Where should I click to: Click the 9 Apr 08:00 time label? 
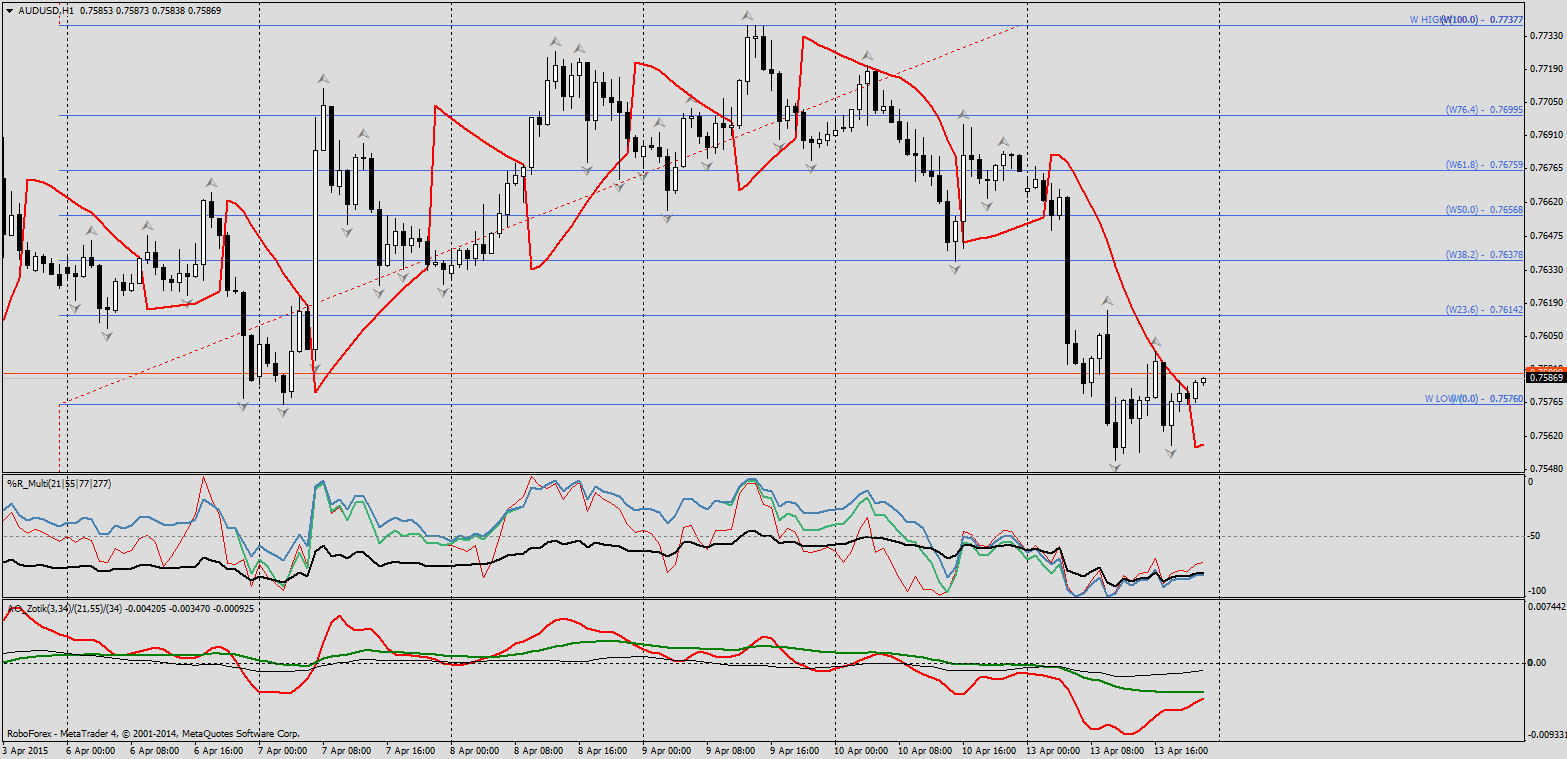tap(730, 749)
